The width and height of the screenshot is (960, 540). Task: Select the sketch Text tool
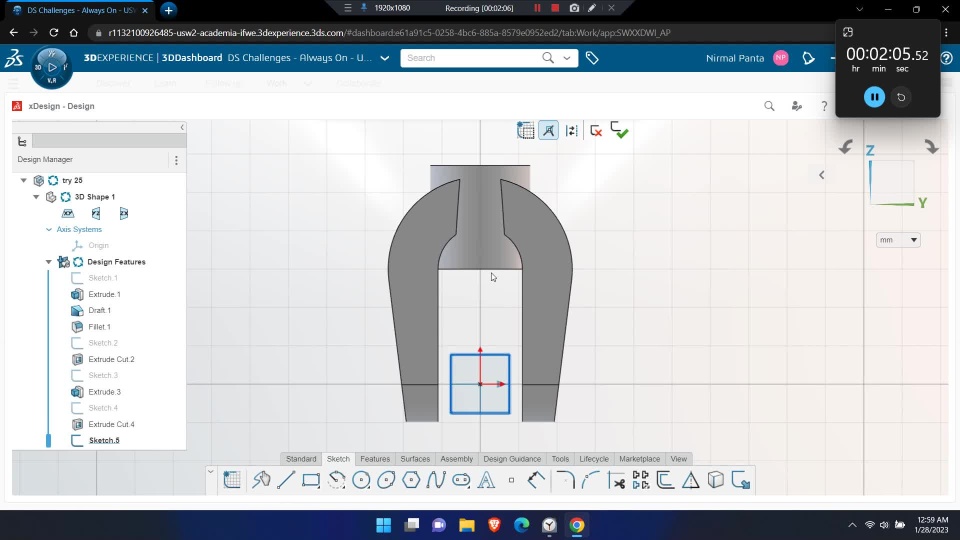[486, 480]
